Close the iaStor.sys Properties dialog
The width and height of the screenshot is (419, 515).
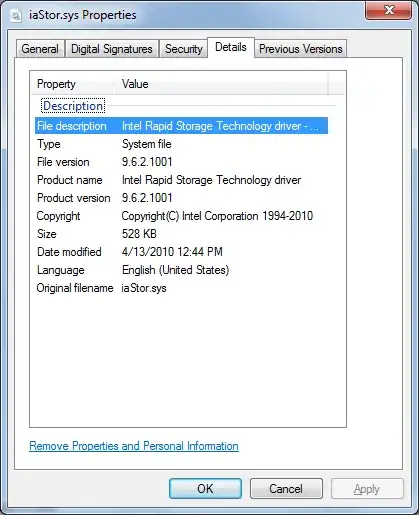389,11
